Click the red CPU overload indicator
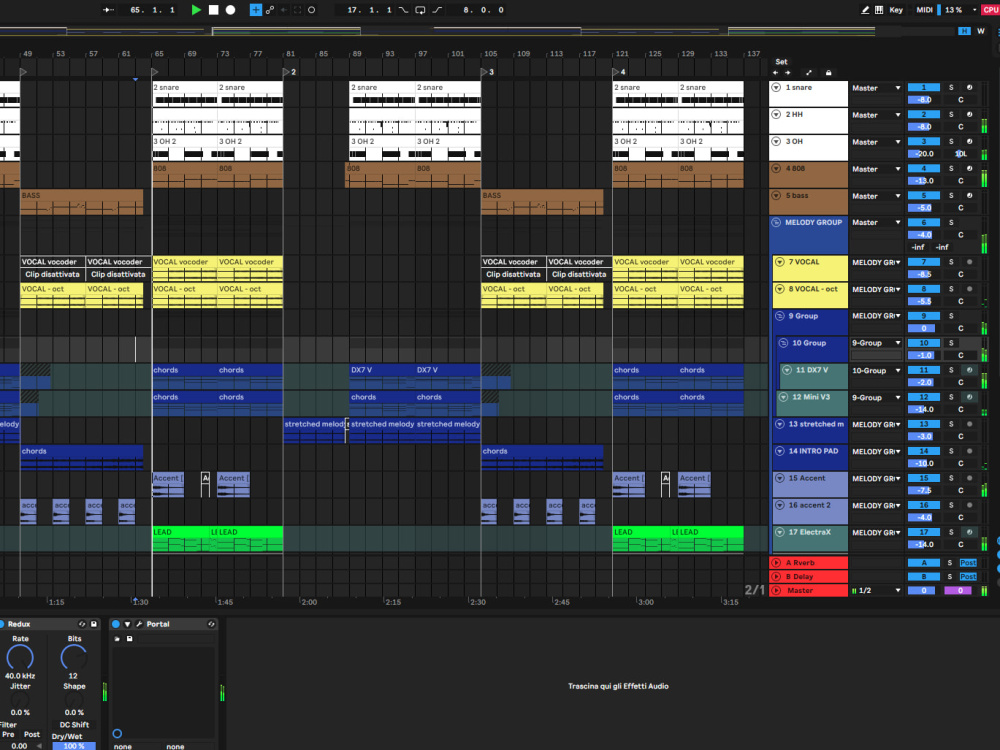Screen dimensions: 1000x750 pyautogui.click(x=990, y=10)
